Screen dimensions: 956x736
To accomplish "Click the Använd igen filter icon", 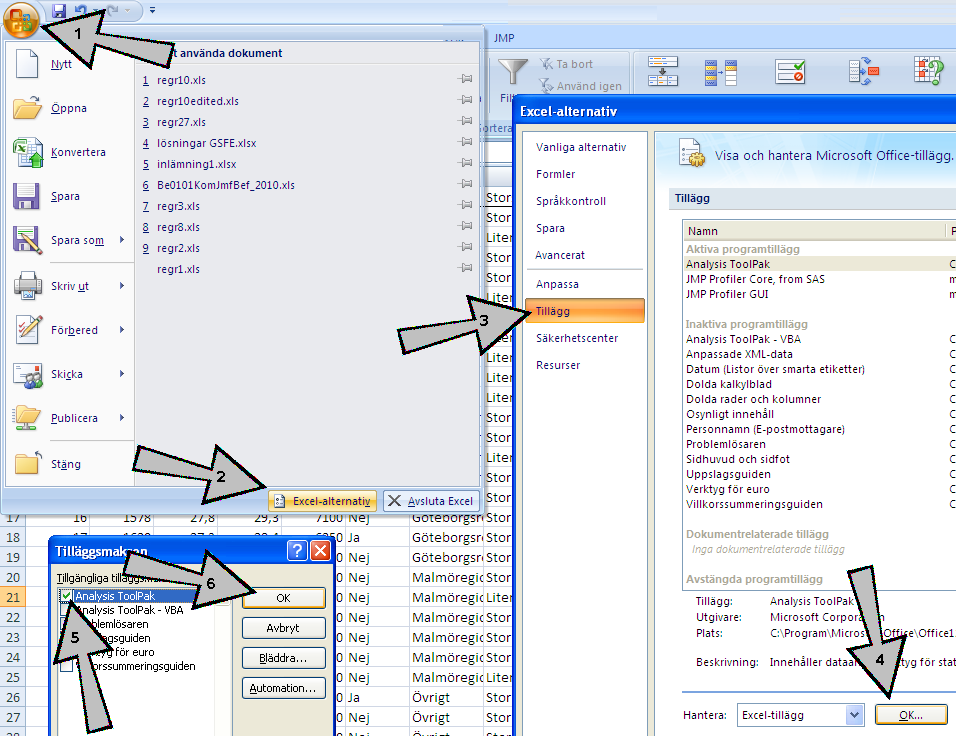I will click(x=546, y=85).
